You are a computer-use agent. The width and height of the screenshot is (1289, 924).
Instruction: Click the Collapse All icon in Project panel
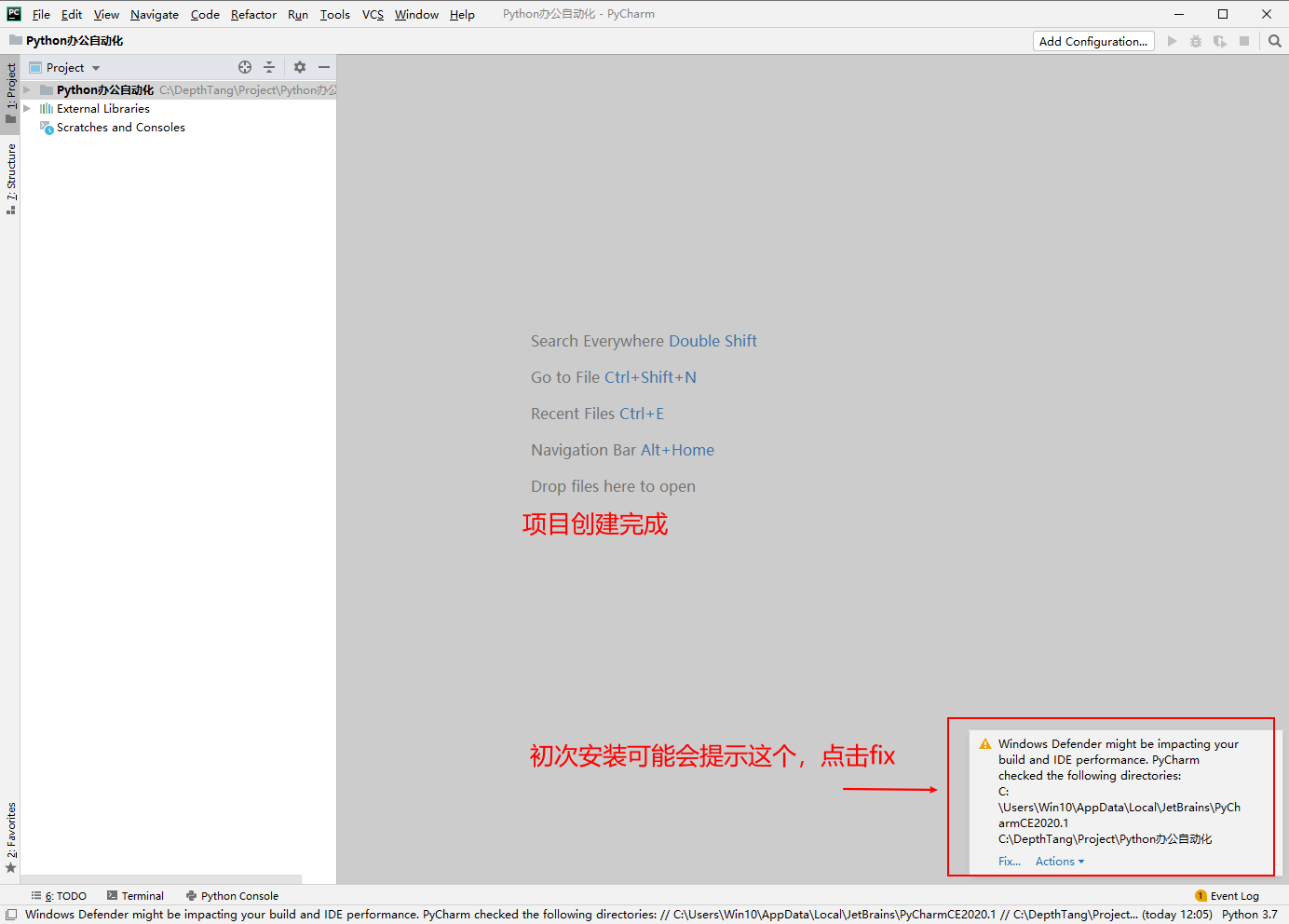tap(269, 67)
